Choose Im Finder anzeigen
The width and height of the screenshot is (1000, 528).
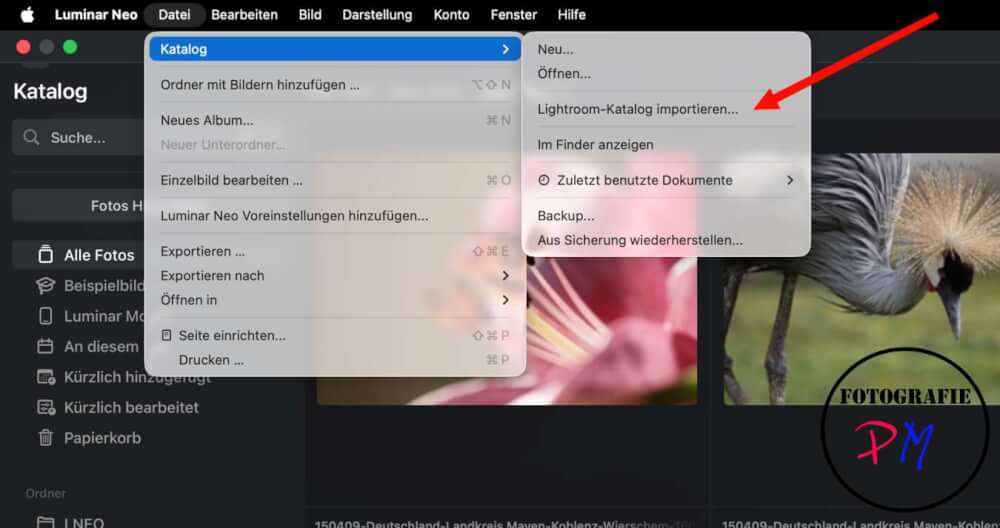tap(666, 145)
